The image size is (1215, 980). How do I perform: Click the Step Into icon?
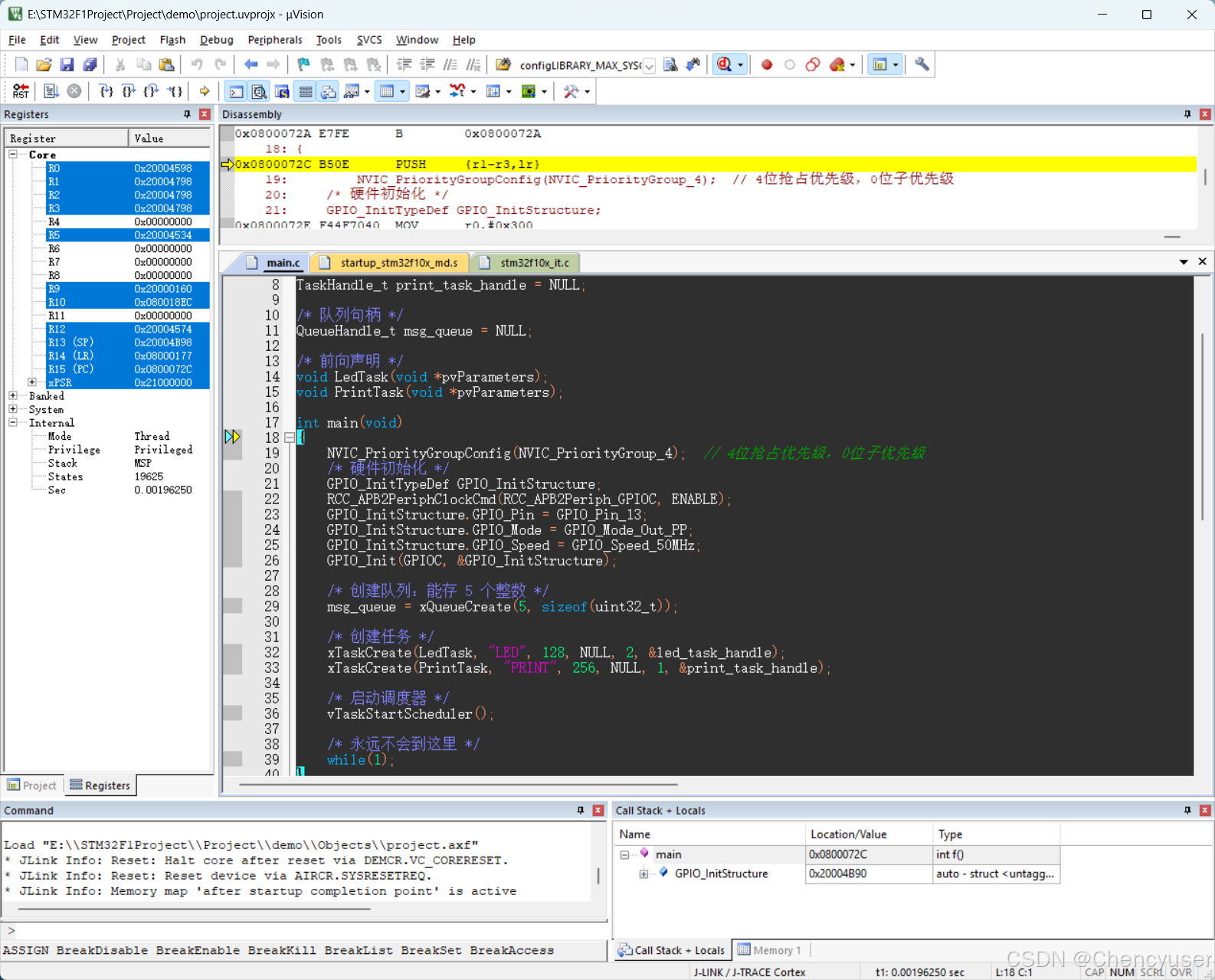[106, 91]
